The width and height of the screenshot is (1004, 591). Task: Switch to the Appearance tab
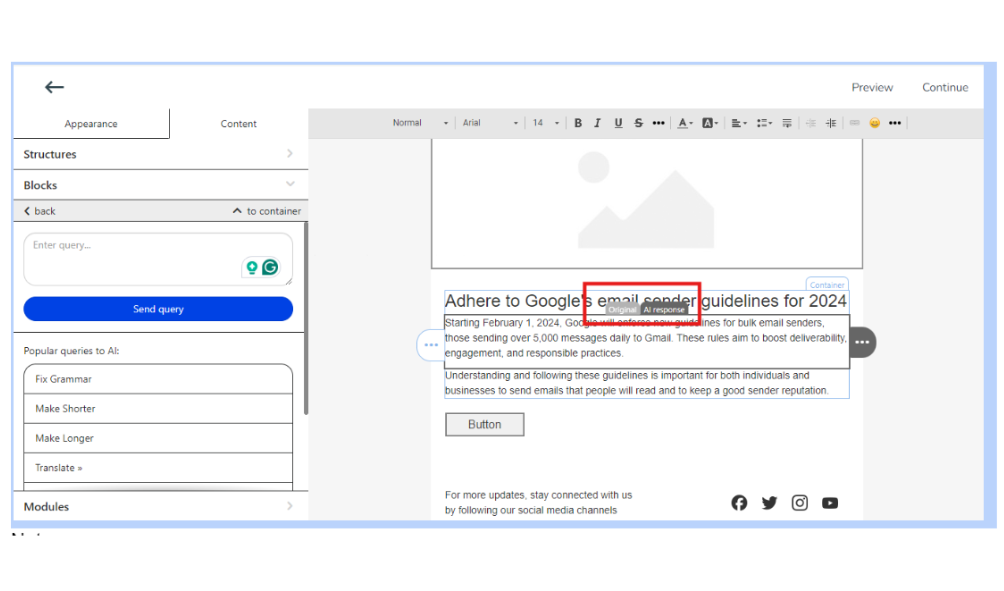click(91, 124)
